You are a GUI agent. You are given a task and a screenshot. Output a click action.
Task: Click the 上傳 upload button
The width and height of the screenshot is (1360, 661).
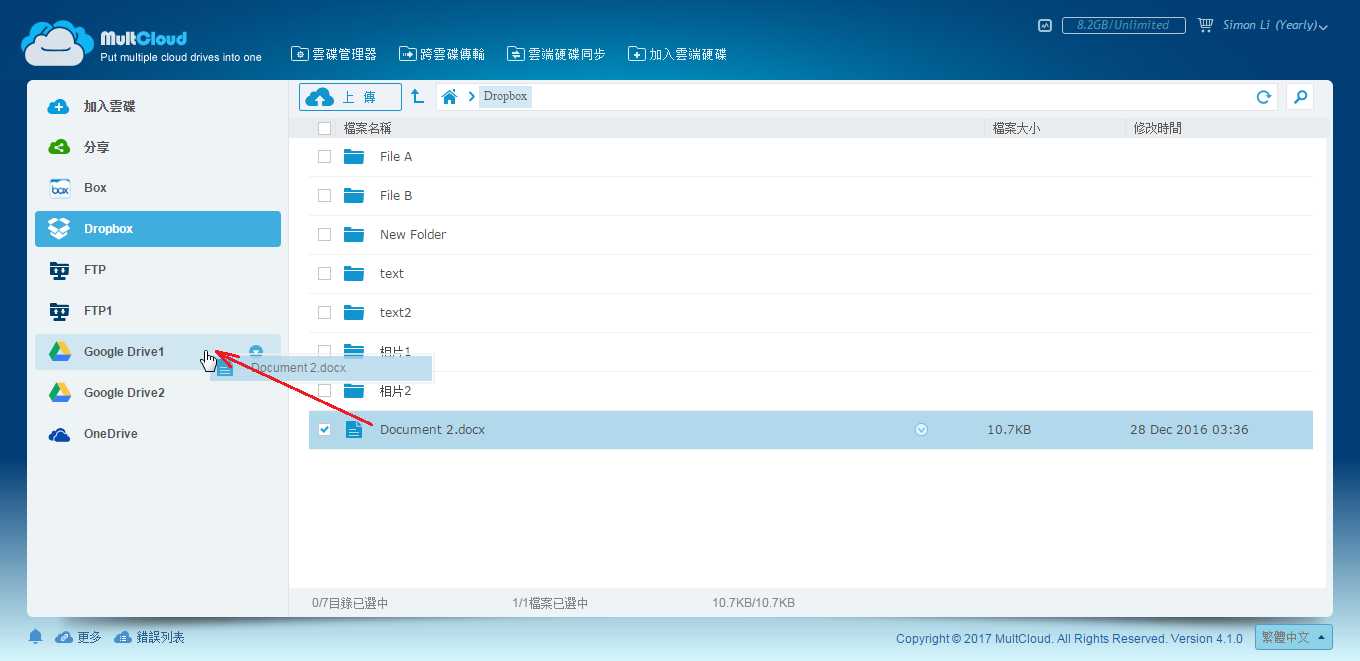pyautogui.click(x=350, y=97)
